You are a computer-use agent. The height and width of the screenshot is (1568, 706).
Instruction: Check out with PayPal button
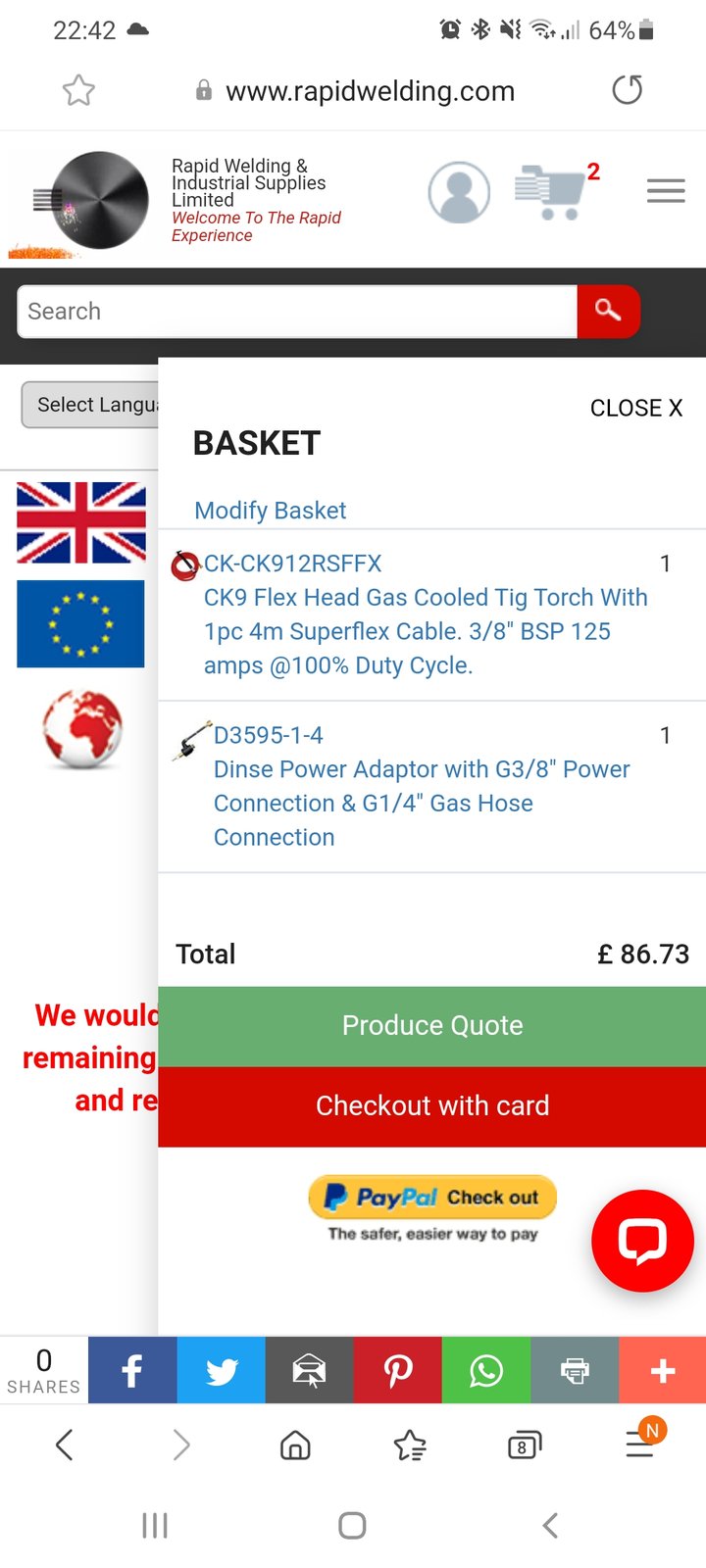(x=432, y=1197)
